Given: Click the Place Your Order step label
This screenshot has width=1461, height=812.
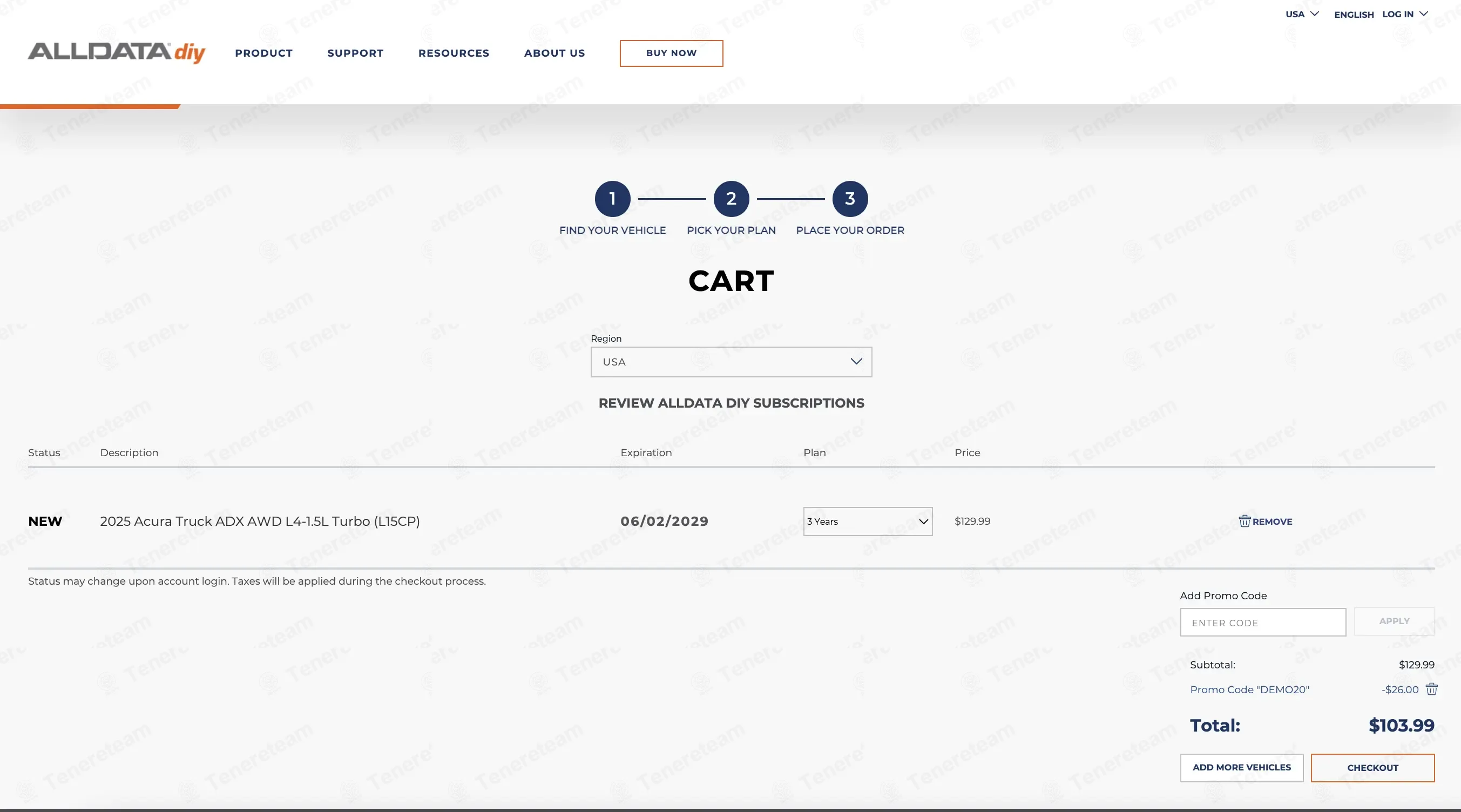Looking at the screenshot, I should pyautogui.click(x=850, y=230).
